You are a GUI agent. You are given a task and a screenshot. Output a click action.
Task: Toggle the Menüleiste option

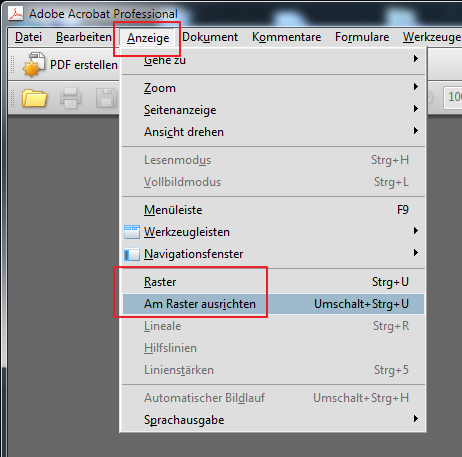[x=273, y=210]
